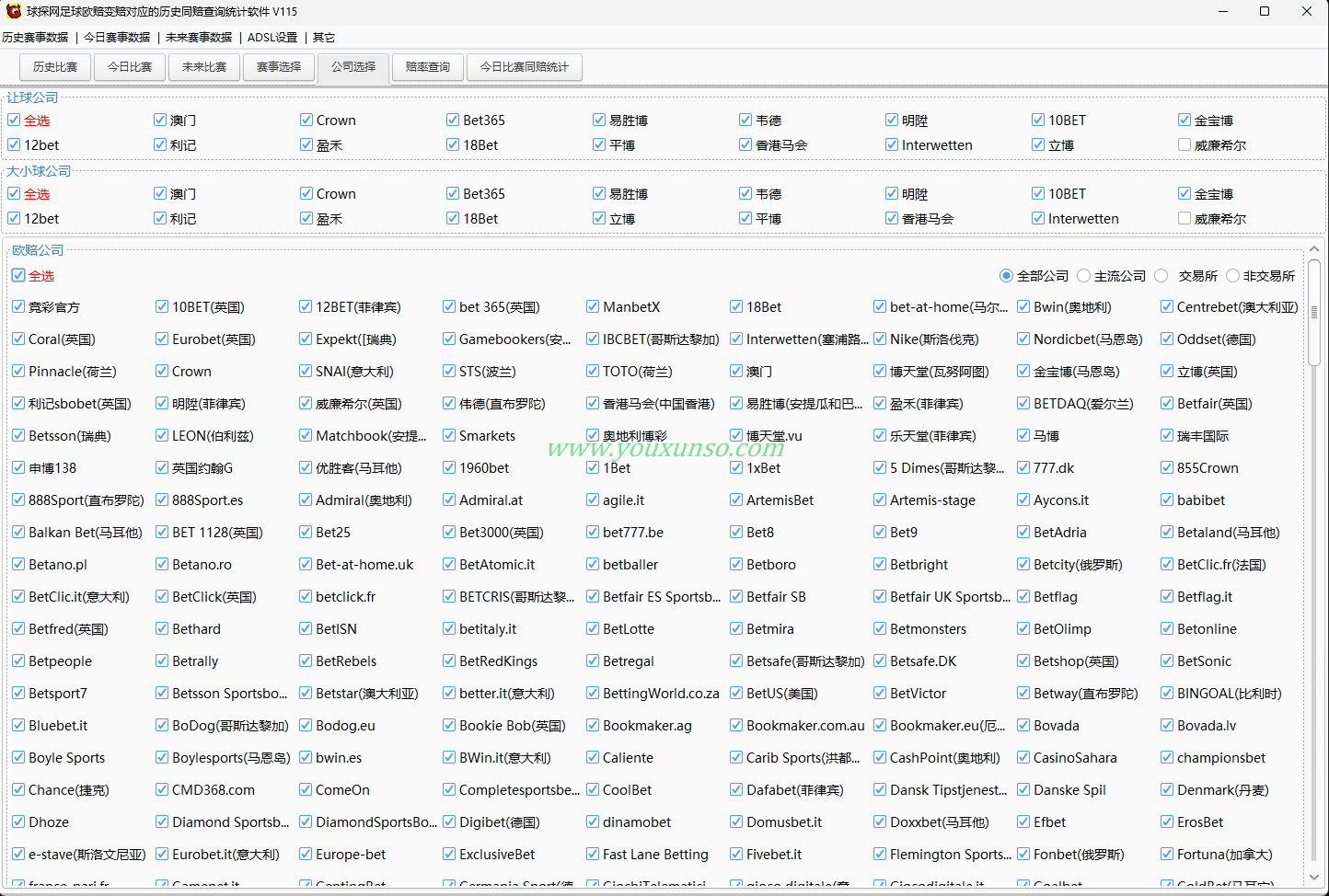1329x896 pixels.
Task: Open the ADSL设置 menu
Action: tap(272, 38)
